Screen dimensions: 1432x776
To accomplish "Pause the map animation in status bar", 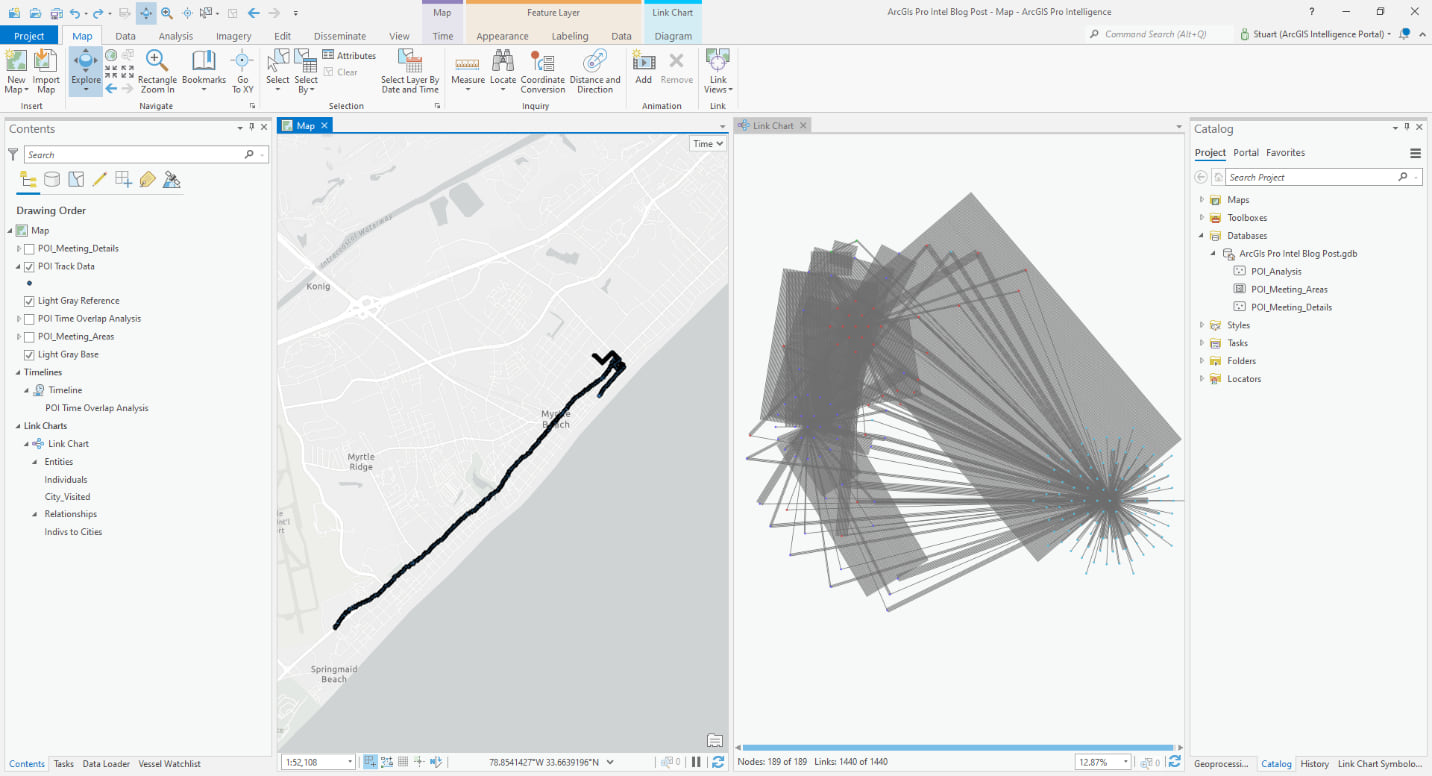I will point(697,761).
